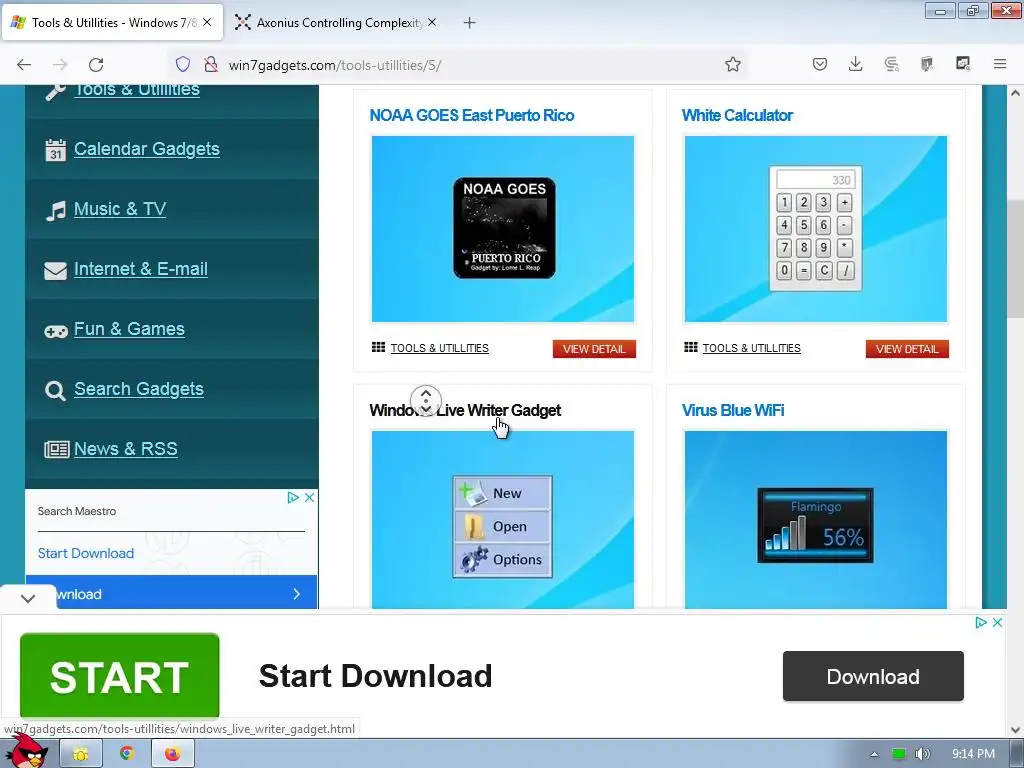This screenshot has width=1024, height=768.
Task: Open the Virus Blue WiFi title link
Action: (x=733, y=411)
